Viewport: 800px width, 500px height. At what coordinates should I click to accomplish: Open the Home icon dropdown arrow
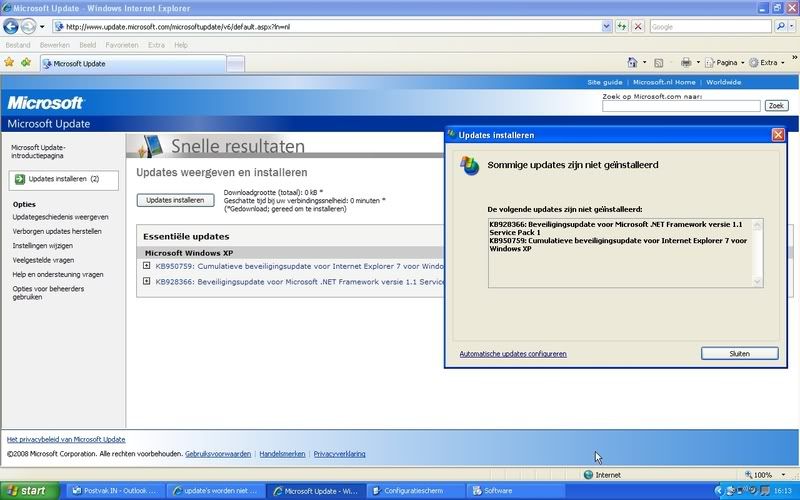coord(644,62)
